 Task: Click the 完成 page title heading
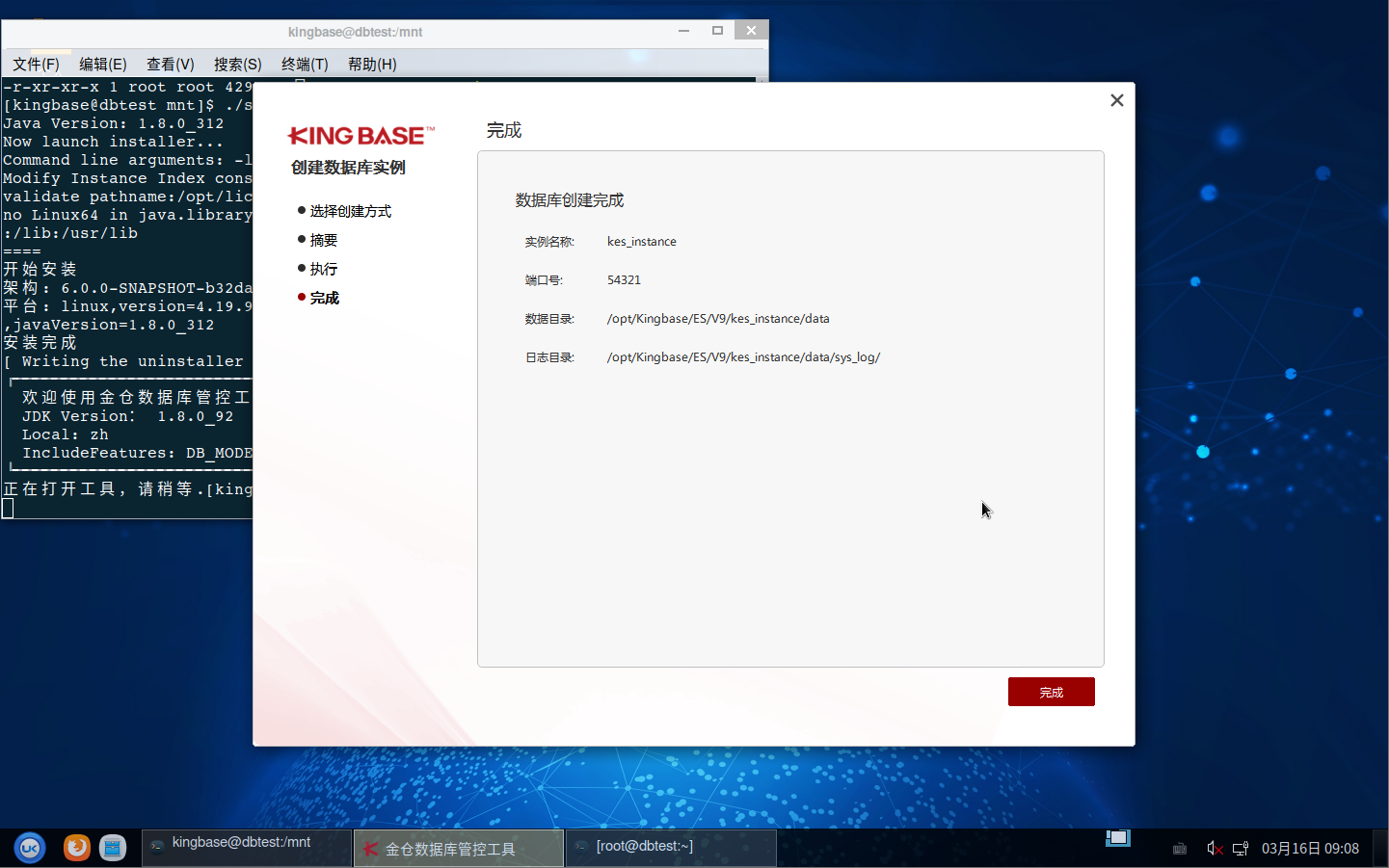pos(504,130)
